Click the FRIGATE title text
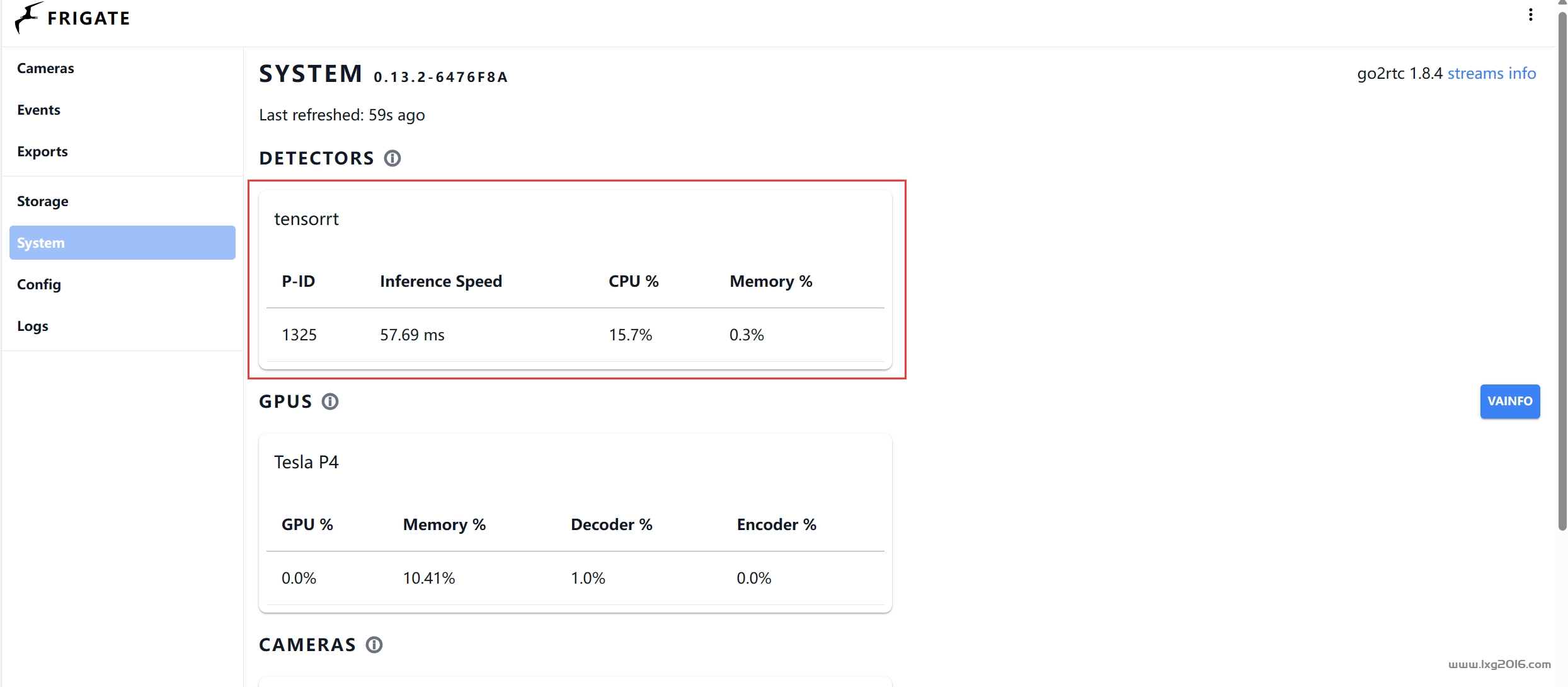 [x=89, y=18]
